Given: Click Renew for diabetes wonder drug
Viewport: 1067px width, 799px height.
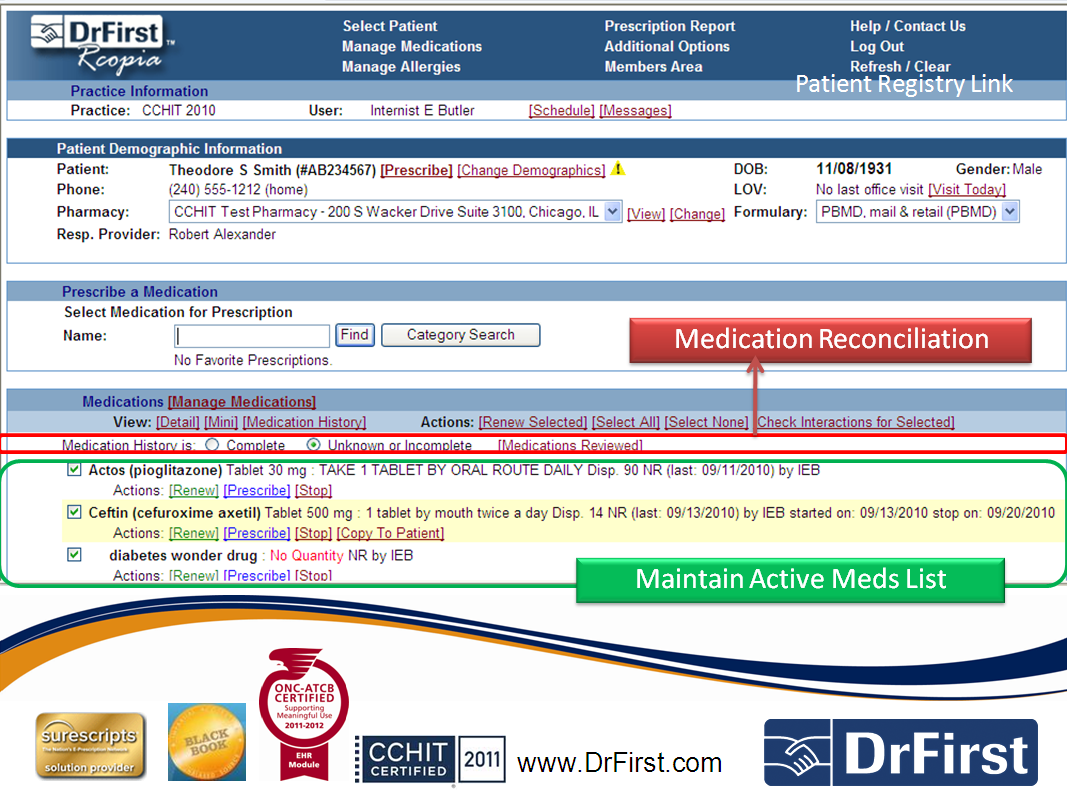Looking at the screenshot, I should pos(194,575).
